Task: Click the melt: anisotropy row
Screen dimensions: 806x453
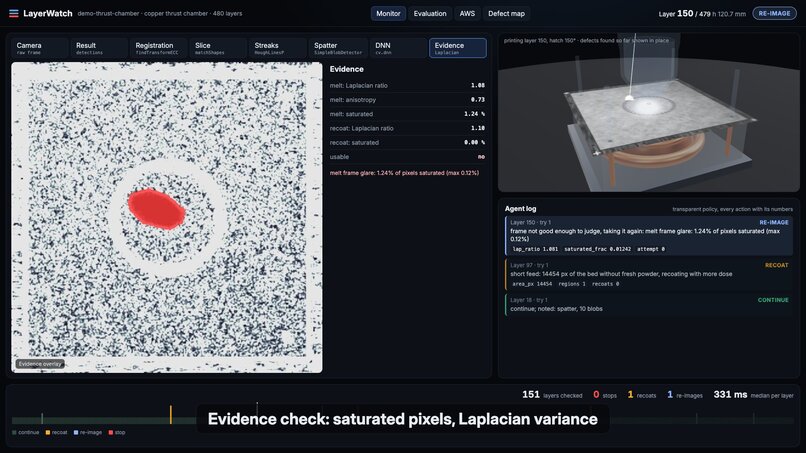Action: (x=407, y=100)
